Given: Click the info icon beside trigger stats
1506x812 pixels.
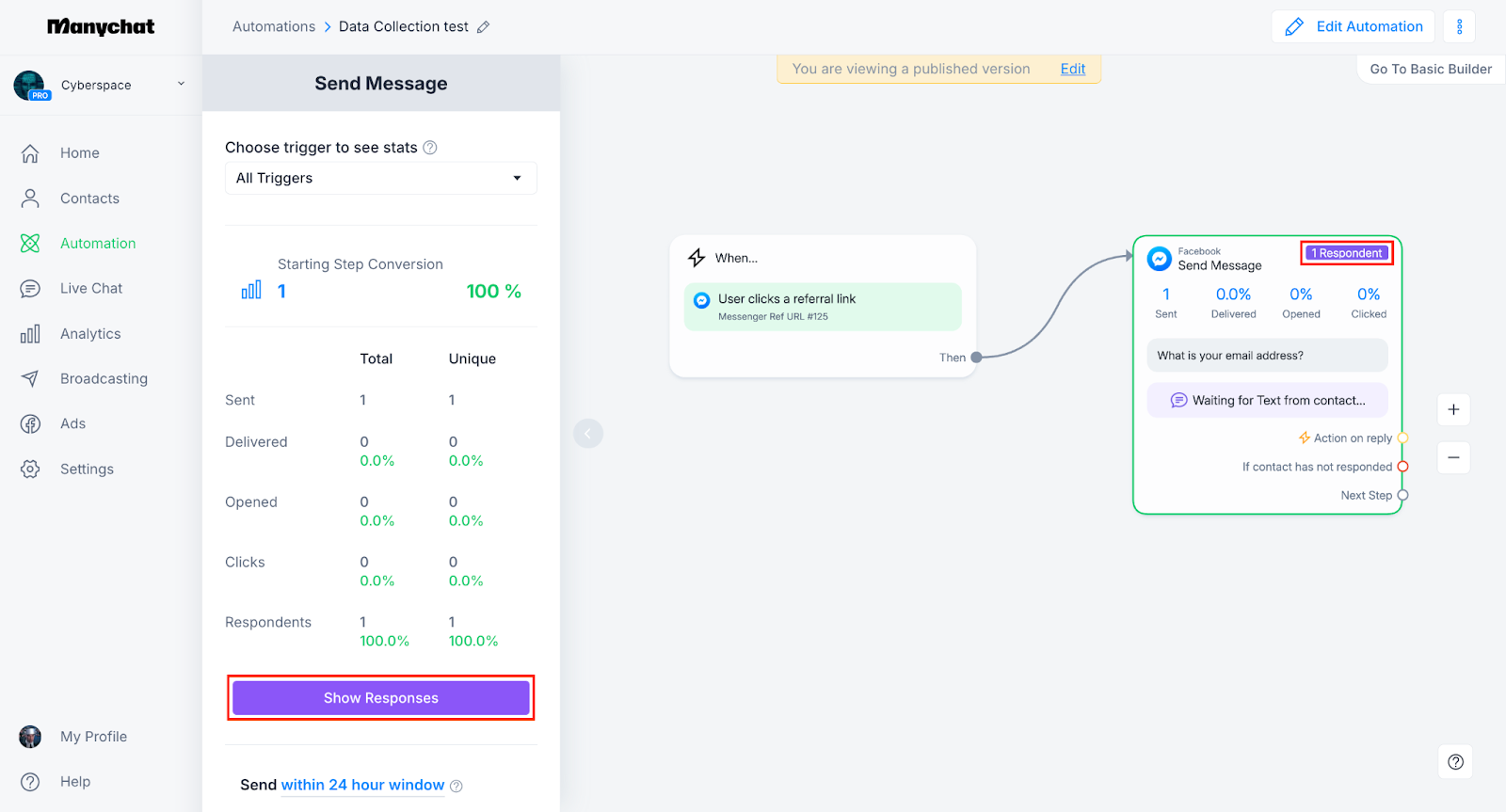Looking at the screenshot, I should point(430,148).
